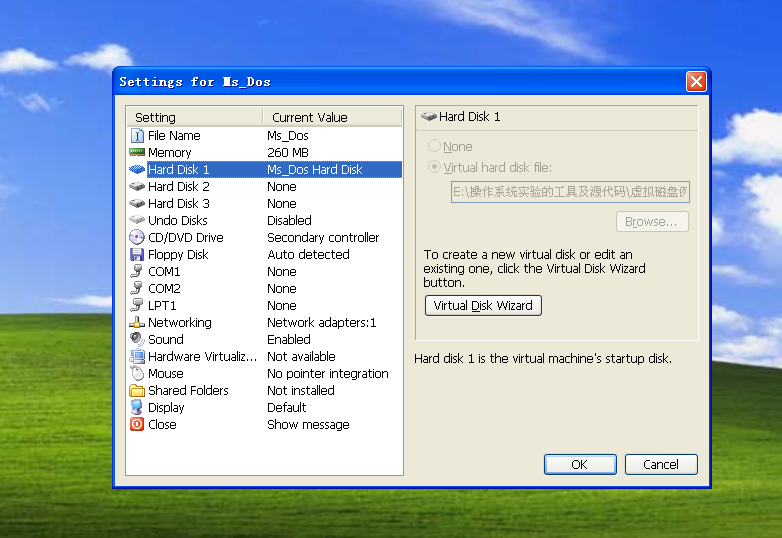This screenshot has width=782, height=538.
Task: Click the Not available value
Action: point(301,357)
